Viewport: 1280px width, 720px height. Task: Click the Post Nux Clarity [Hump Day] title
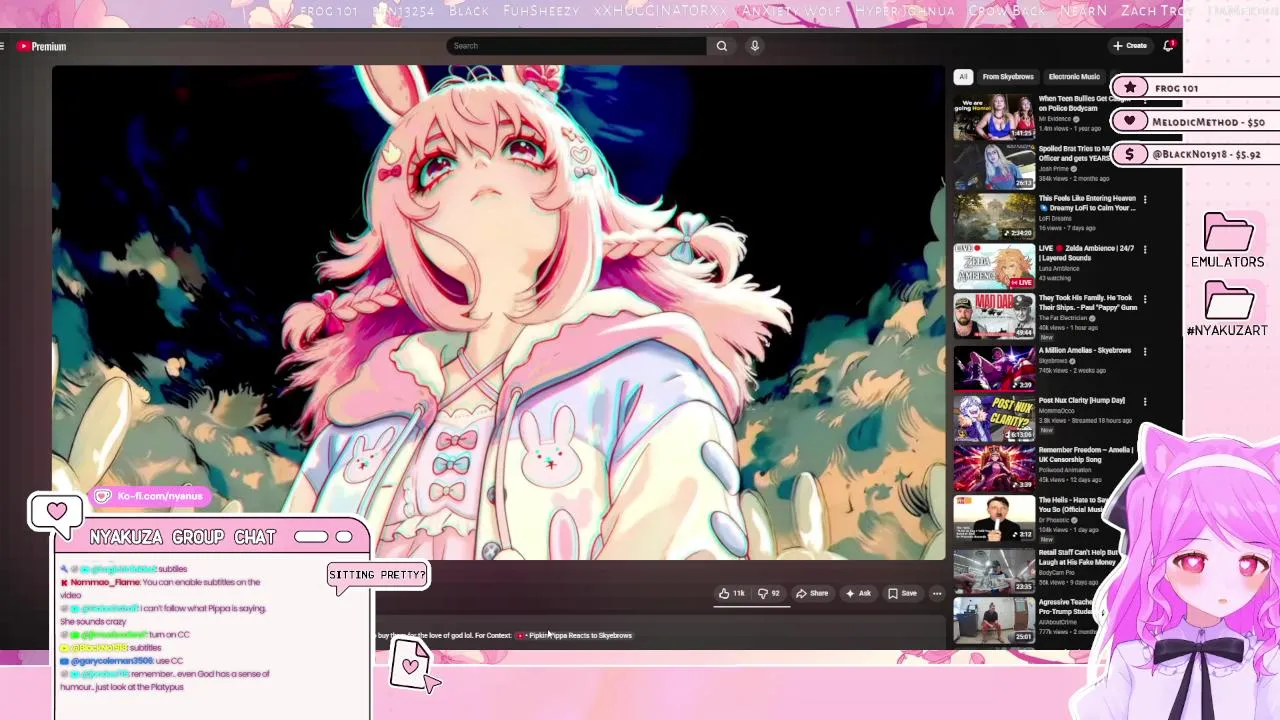[x=1082, y=400]
